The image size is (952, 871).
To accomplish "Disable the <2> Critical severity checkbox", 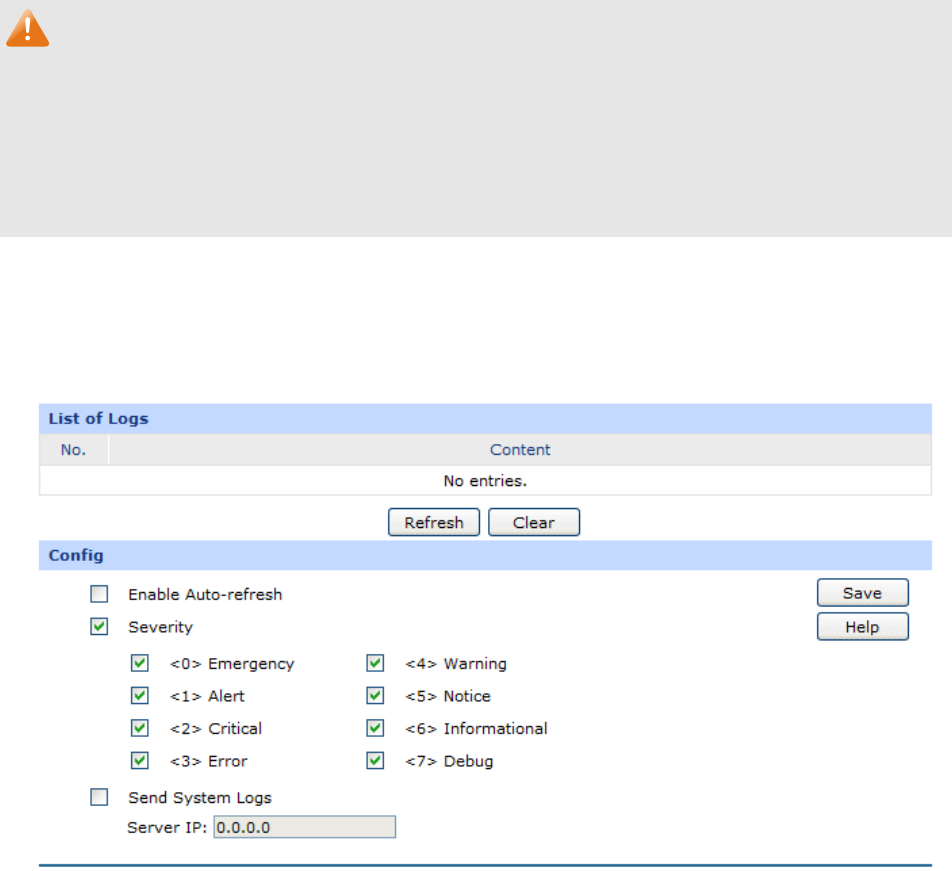I will pyautogui.click(x=140, y=728).
